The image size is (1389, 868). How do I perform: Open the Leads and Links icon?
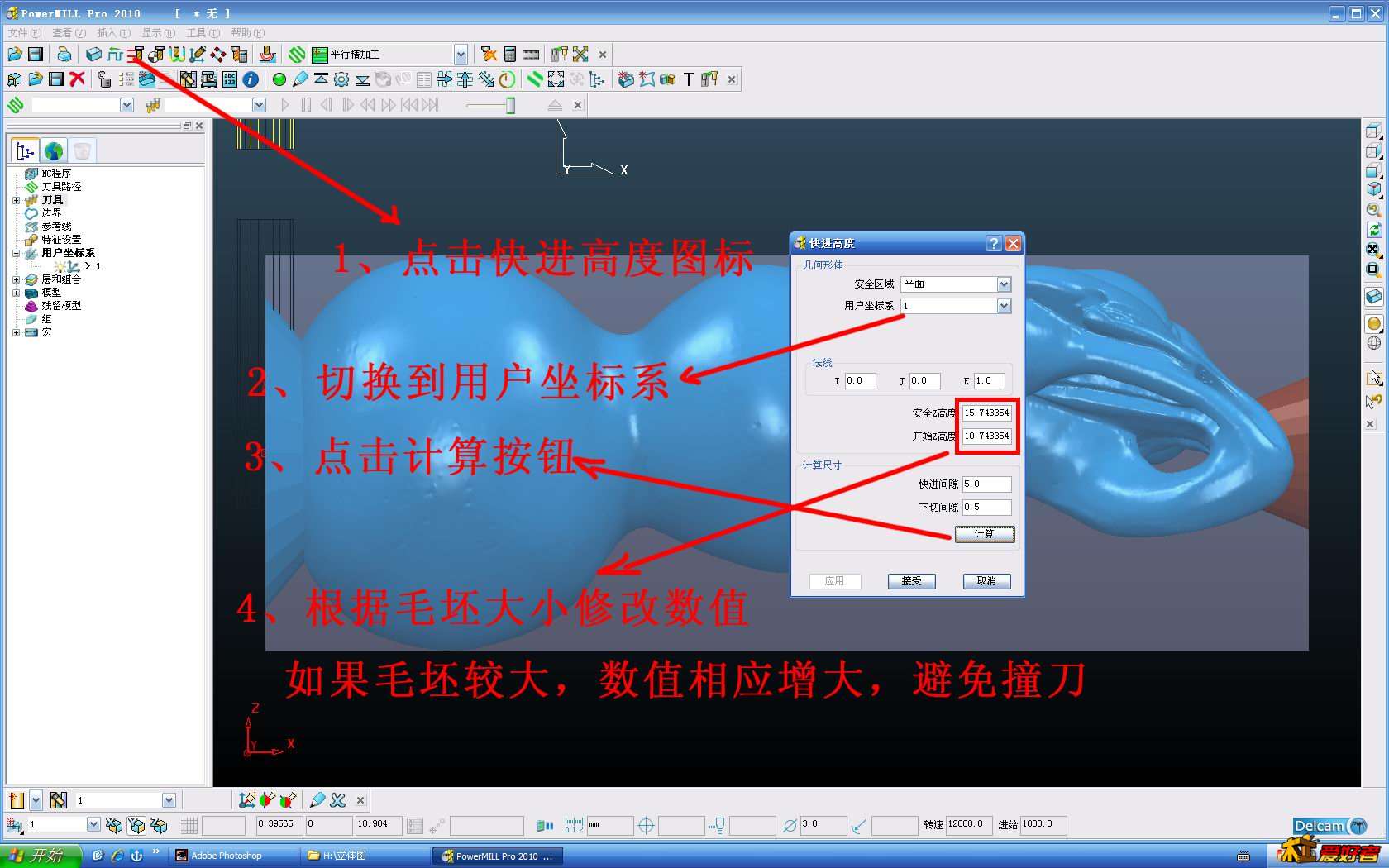177,55
